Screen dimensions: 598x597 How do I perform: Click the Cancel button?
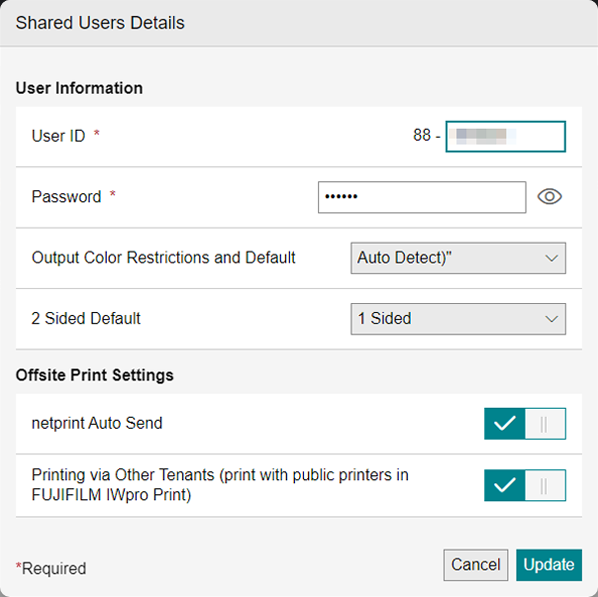tap(476, 565)
